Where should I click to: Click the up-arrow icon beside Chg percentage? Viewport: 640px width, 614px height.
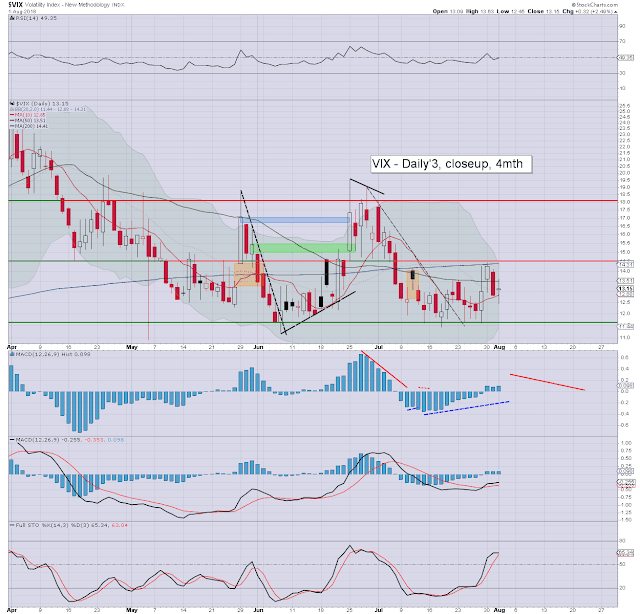[616, 11]
